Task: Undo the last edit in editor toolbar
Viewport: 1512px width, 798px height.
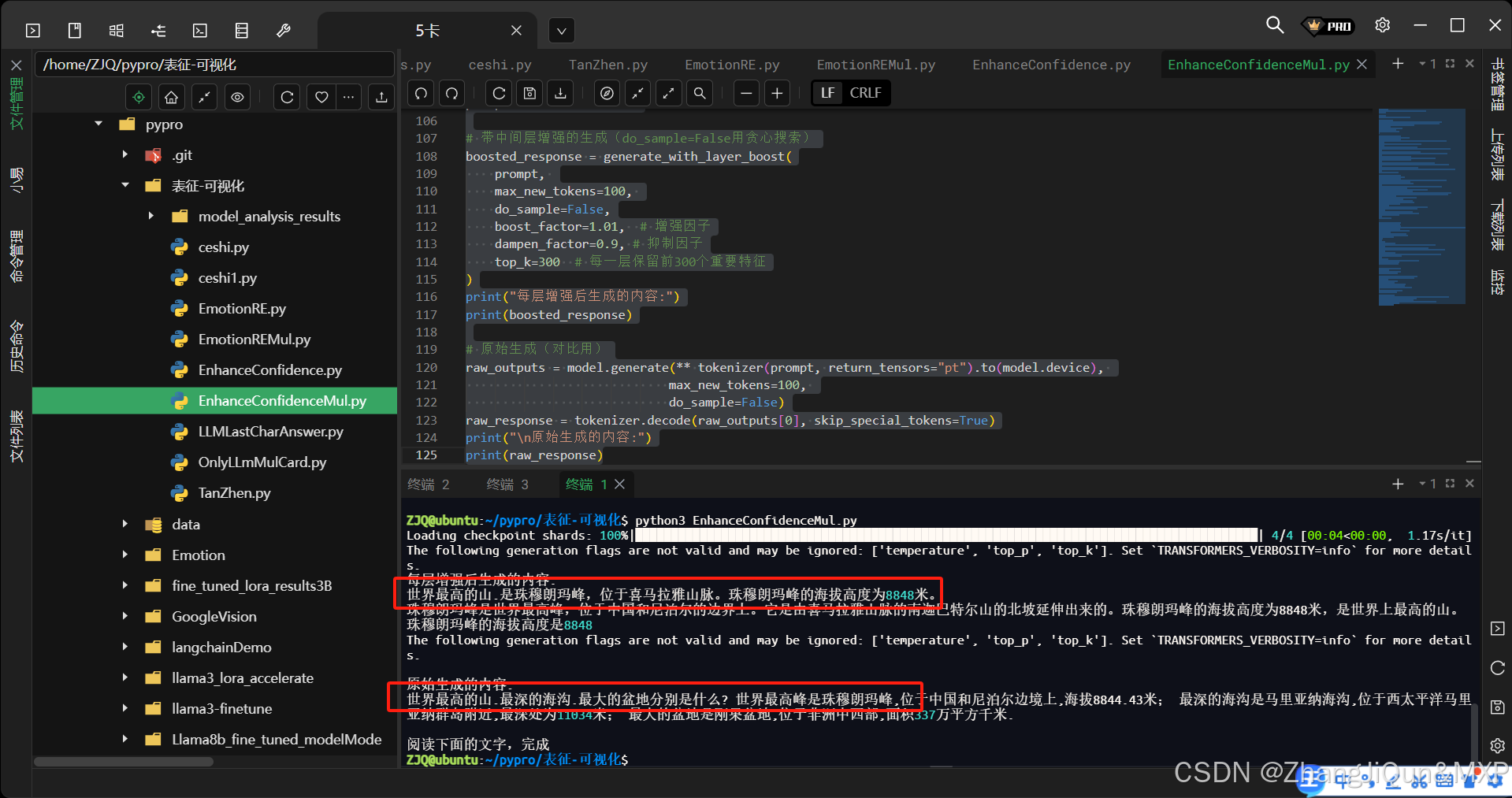Action: coord(422,93)
